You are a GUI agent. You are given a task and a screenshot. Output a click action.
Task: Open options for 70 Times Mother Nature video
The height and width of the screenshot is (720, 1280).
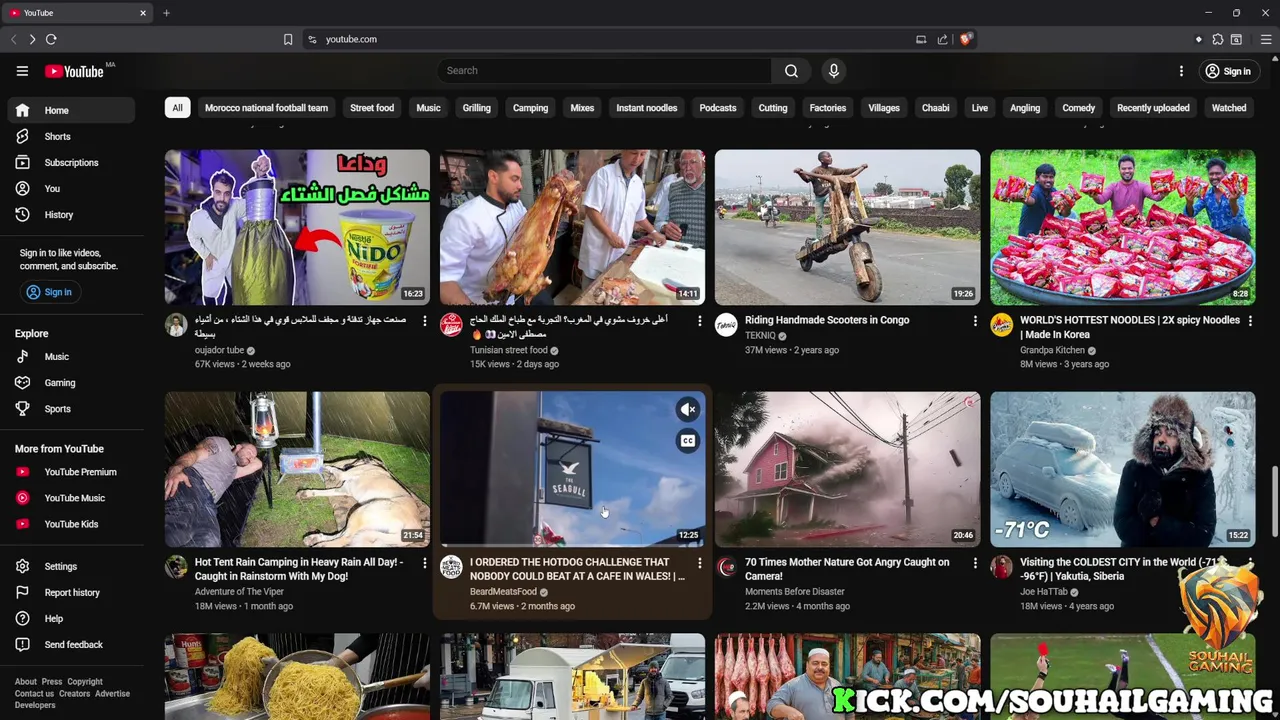click(x=975, y=563)
